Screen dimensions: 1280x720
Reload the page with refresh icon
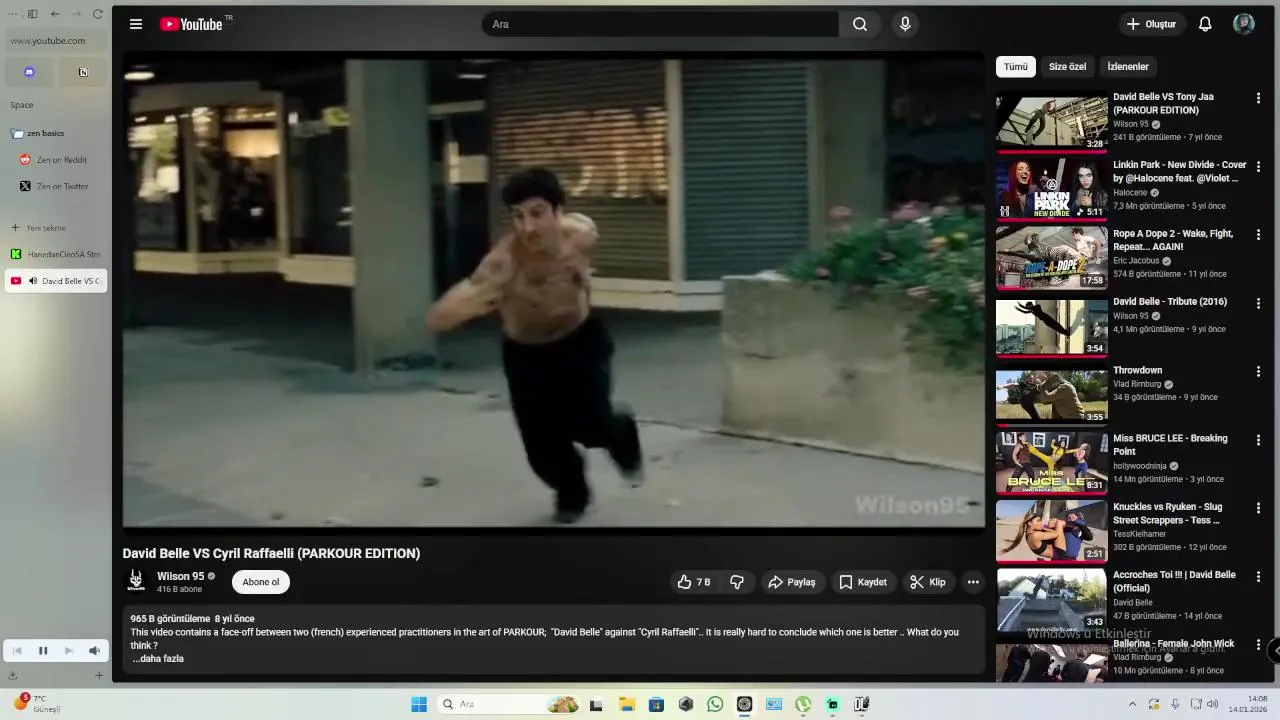coord(98,14)
